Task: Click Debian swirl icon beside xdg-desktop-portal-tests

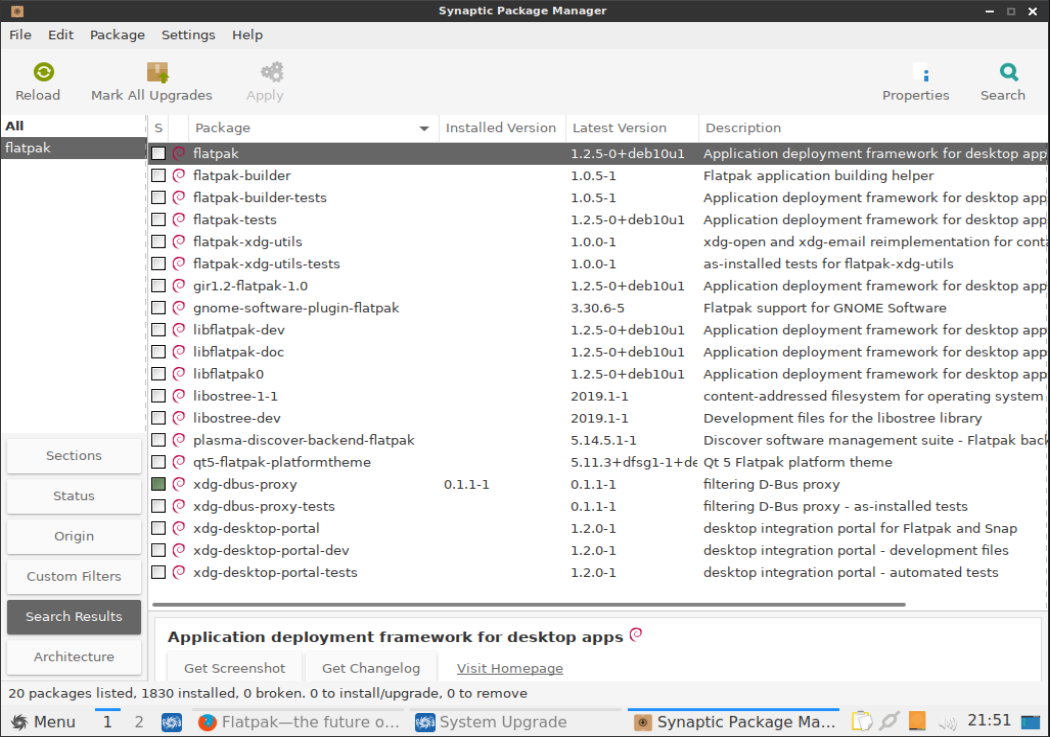Action: 179,572
